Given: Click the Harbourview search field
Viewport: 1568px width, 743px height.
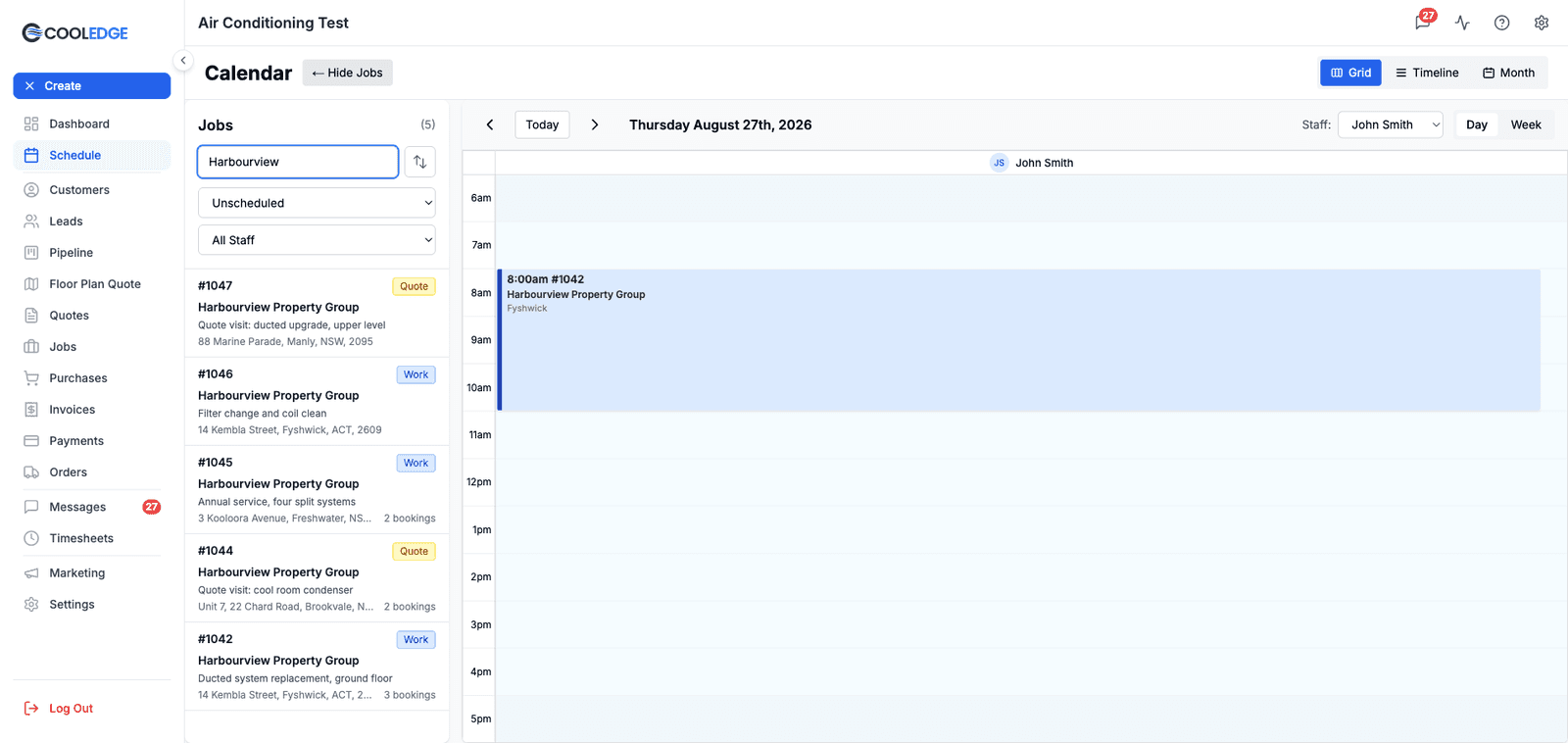Looking at the screenshot, I should pos(298,162).
